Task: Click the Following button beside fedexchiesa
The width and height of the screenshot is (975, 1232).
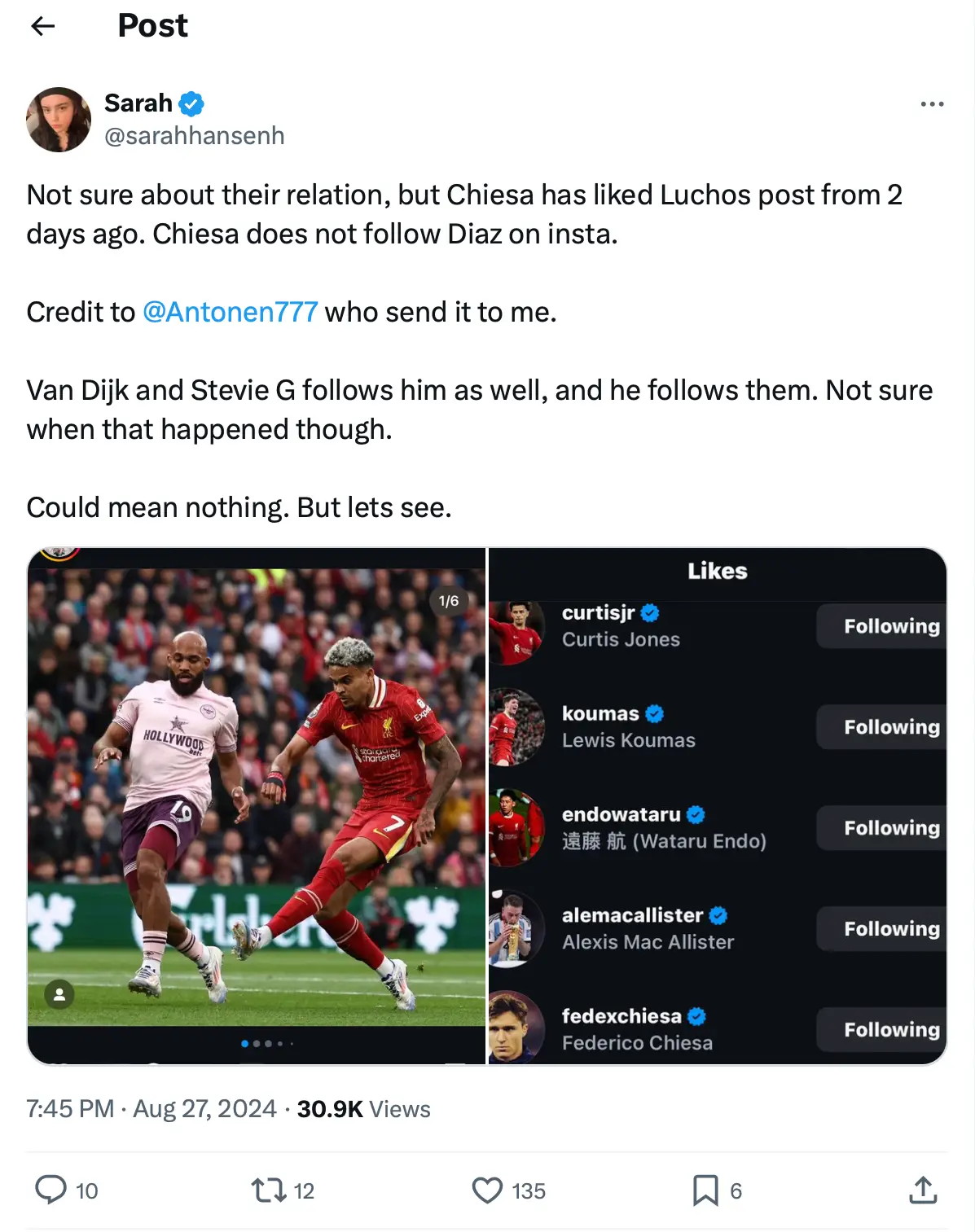Action: 882,1029
